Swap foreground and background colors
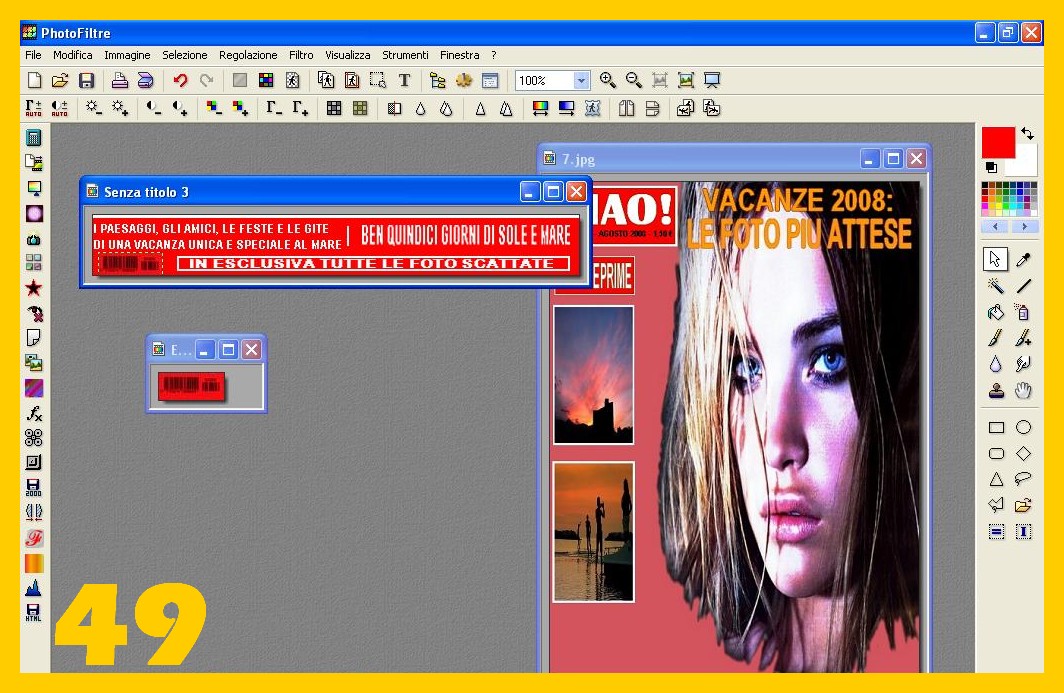Image resolution: width=1064 pixels, height=693 pixels. click(1027, 133)
